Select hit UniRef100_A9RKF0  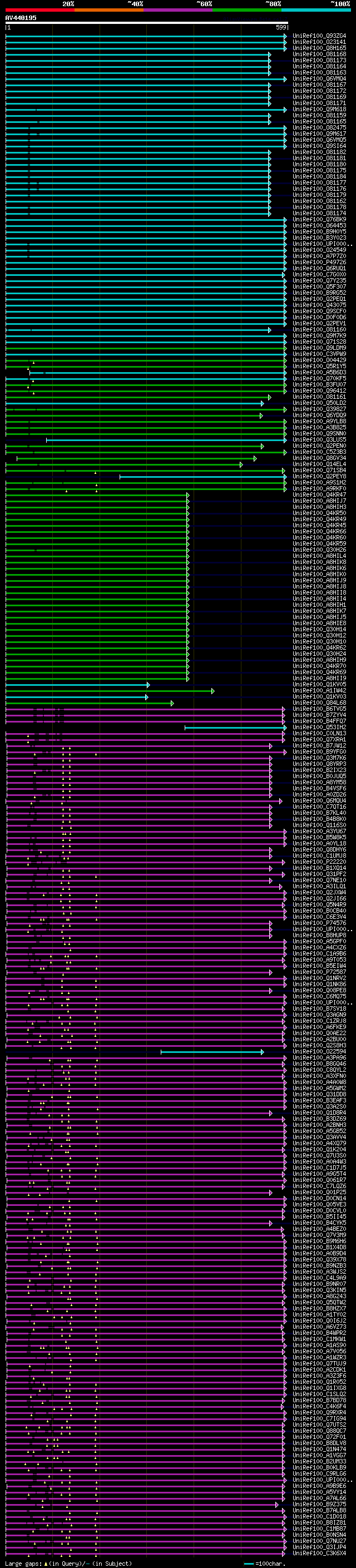[319, 489]
